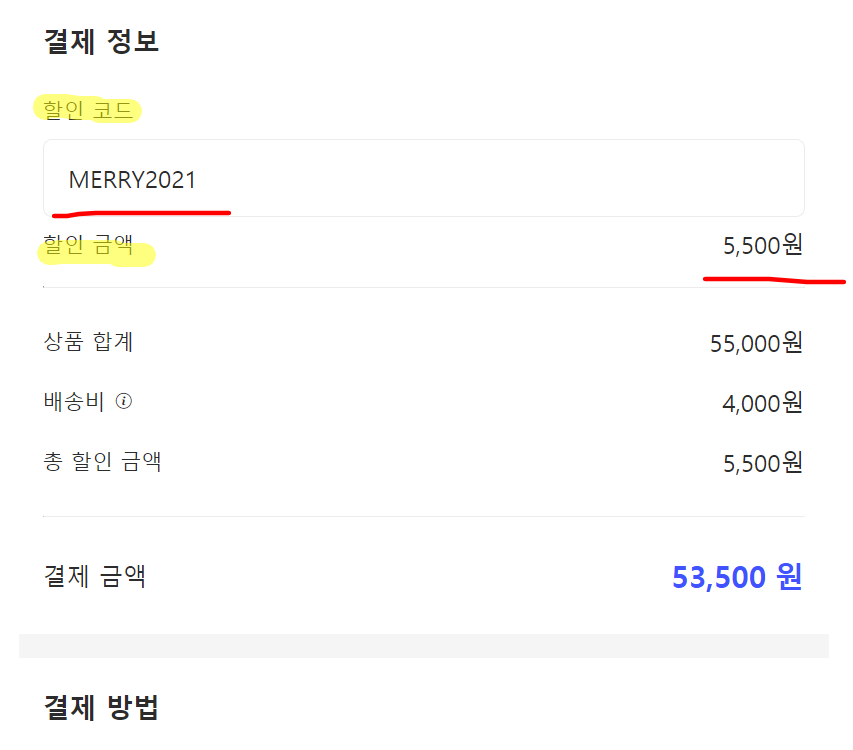
Task: Click the 배송비 label
Action: (x=73, y=401)
